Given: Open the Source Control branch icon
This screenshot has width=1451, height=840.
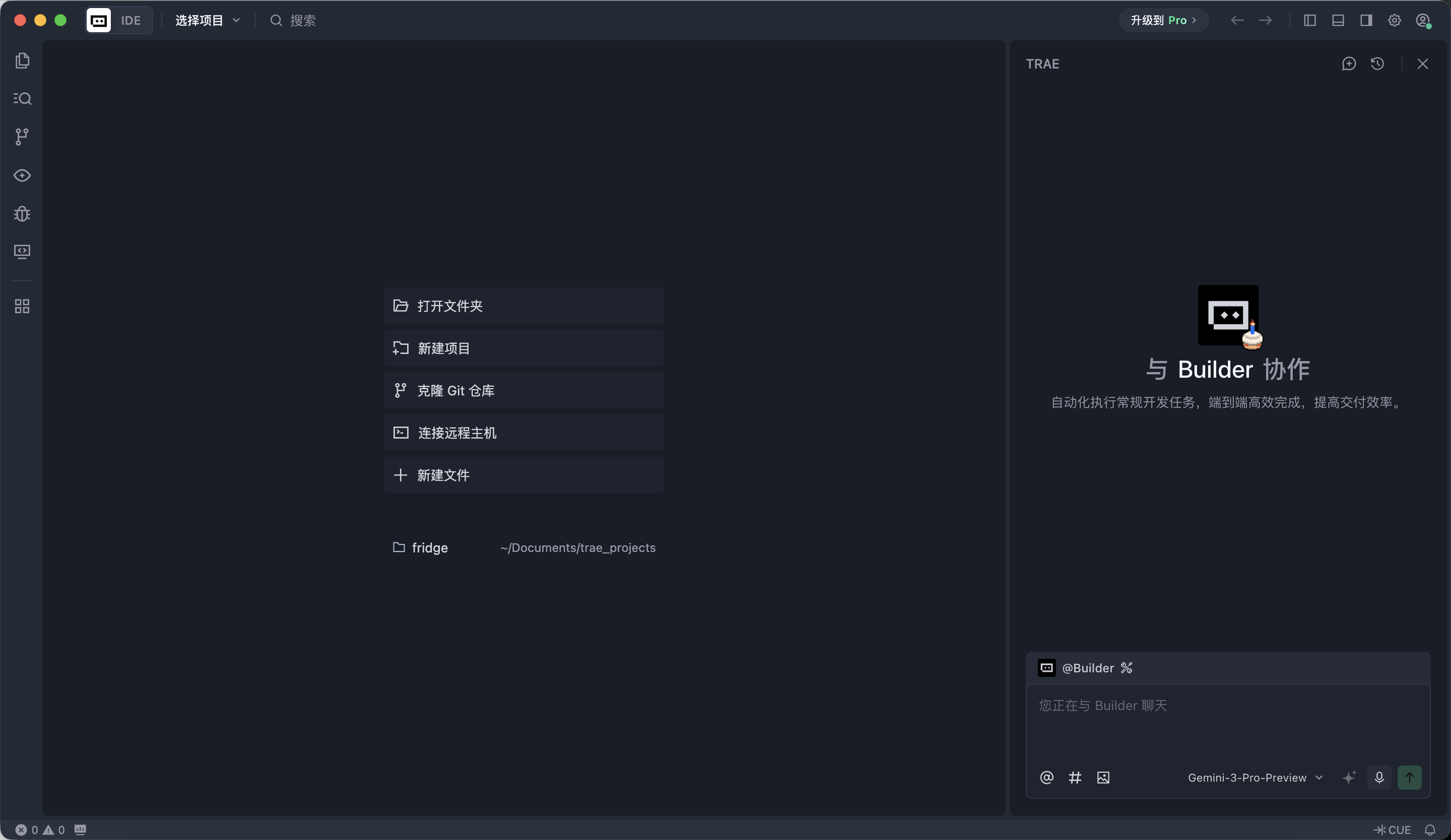Looking at the screenshot, I should click(x=22, y=136).
